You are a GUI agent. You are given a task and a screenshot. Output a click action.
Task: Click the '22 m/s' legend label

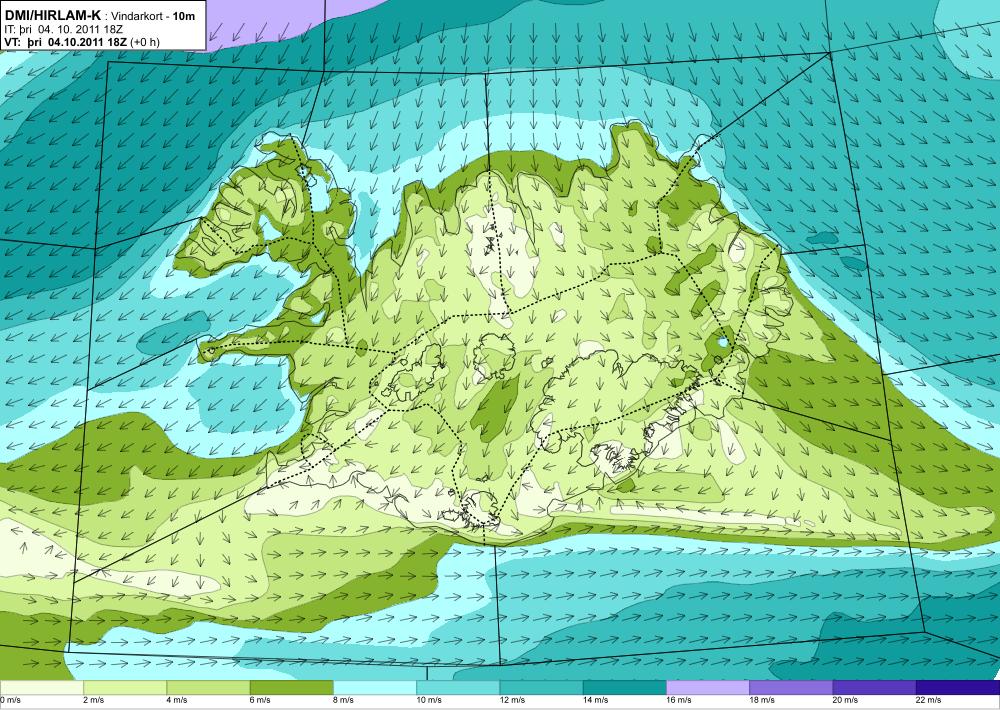pos(929,700)
